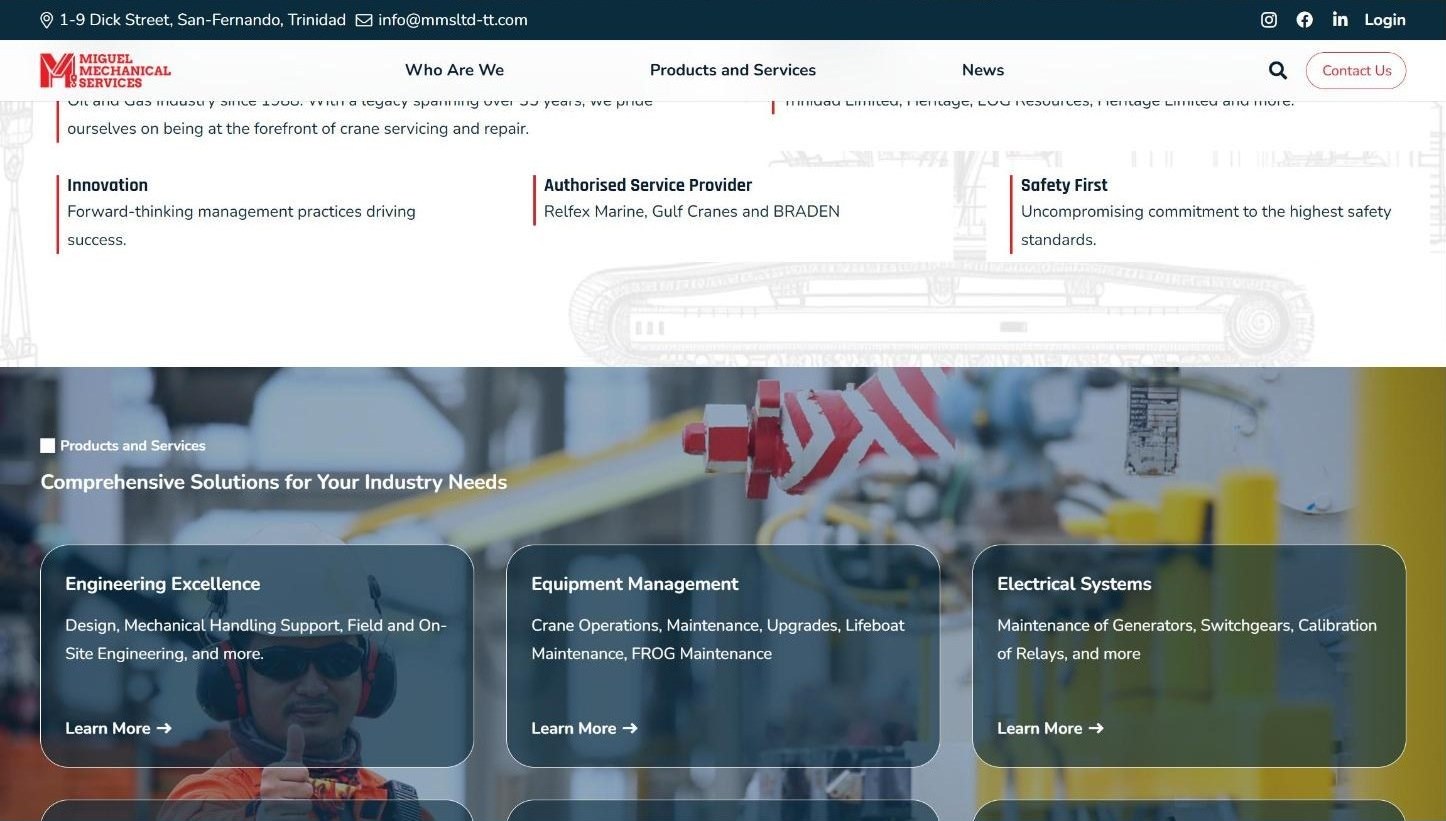Open the Products and Services menu
This screenshot has width=1446, height=821.
pyautogui.click(x=733, y=70)
